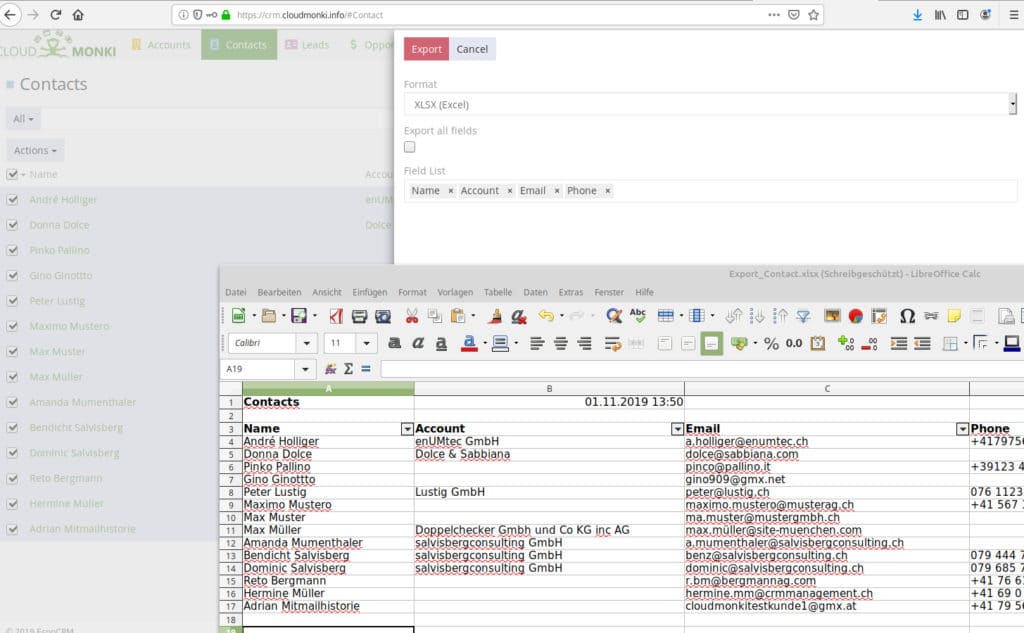Remove the Name field from Field List
1024x633 pixels.
(x=451, y=191)
